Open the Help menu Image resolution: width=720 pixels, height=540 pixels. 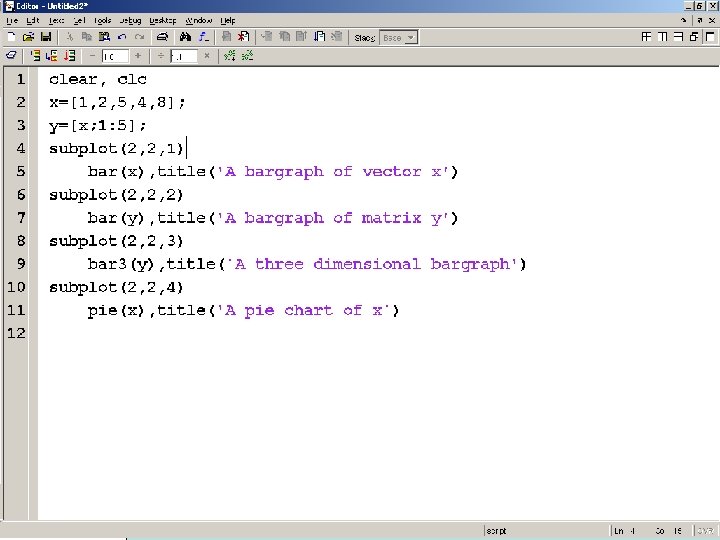tap(228, 20)
